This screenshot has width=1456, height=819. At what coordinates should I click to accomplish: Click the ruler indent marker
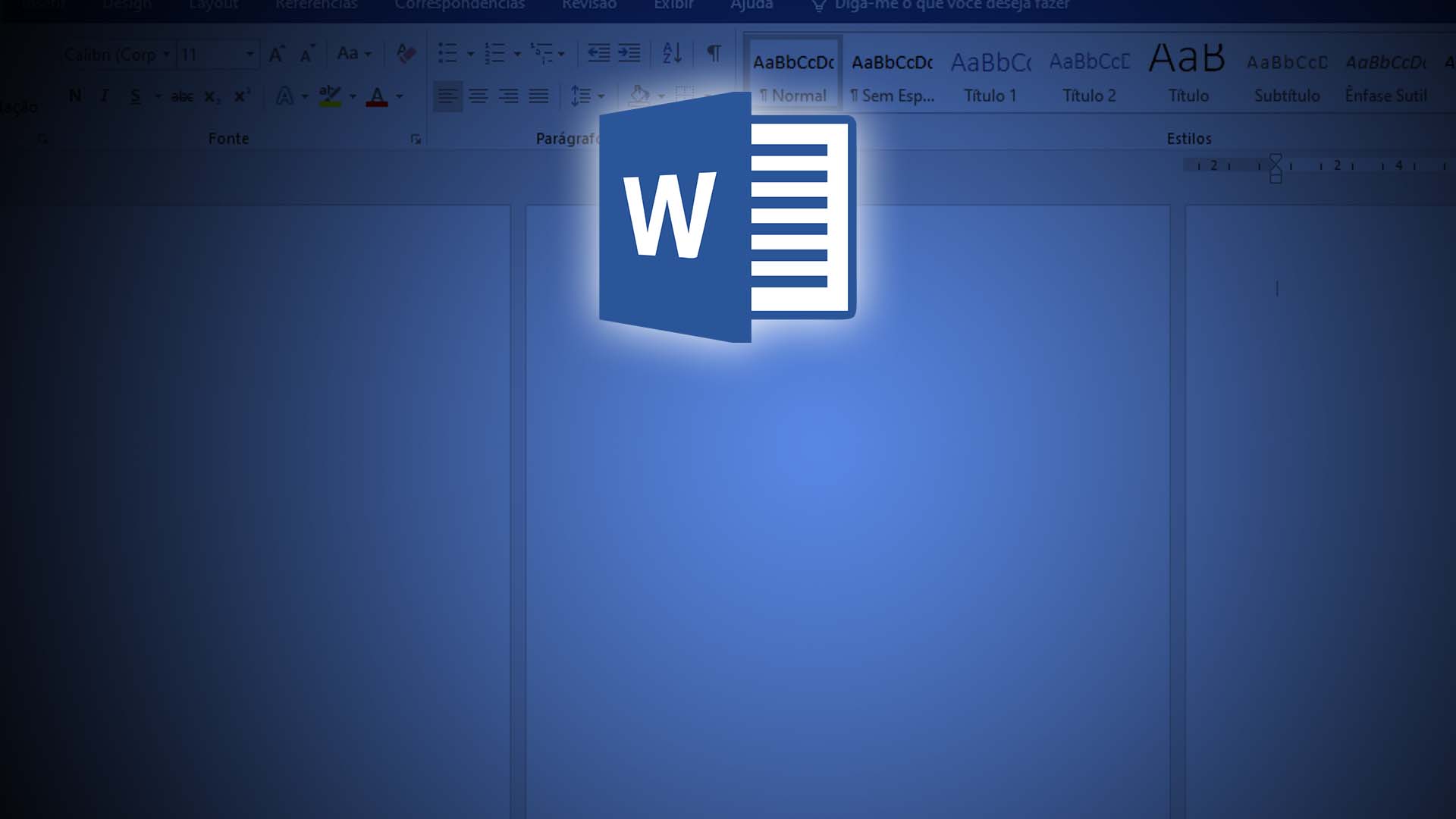tap(1276, 168)
